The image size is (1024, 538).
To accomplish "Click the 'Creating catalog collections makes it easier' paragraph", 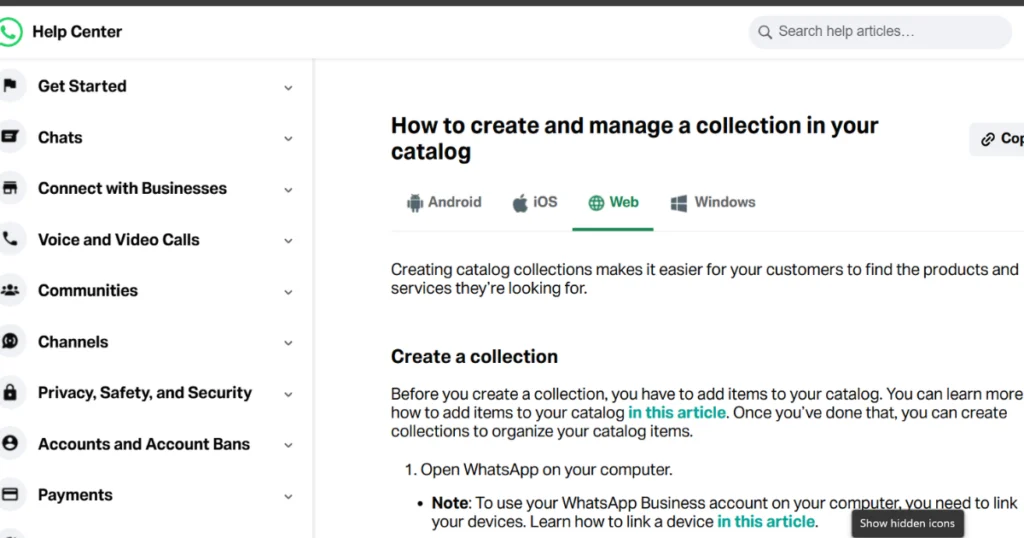I will point(705,279).
